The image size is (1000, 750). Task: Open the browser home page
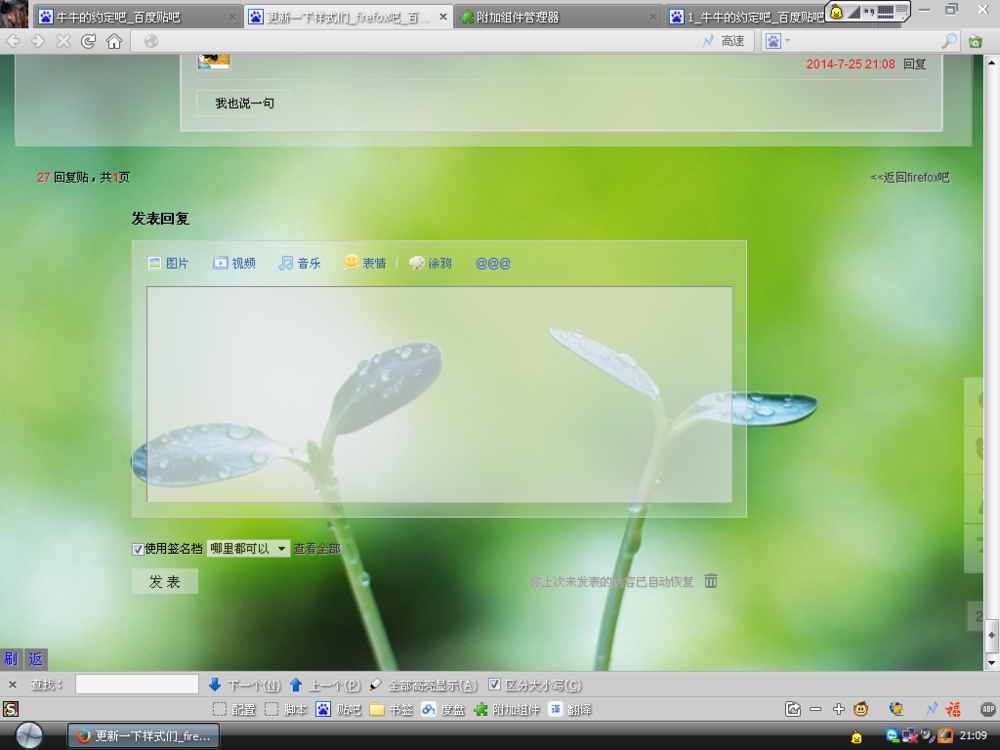[114, 41]
